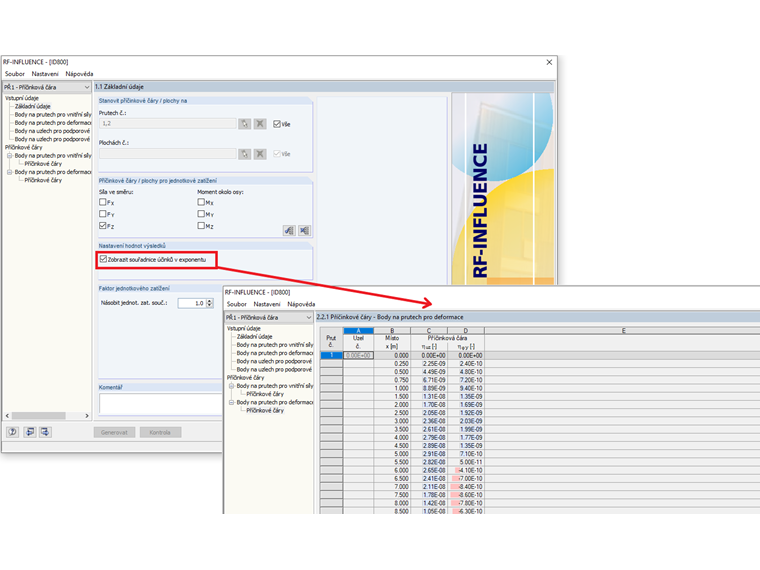Click the cell with value 8.89E-09
Screen dimensions: 760x570
[x=429, y=388]
